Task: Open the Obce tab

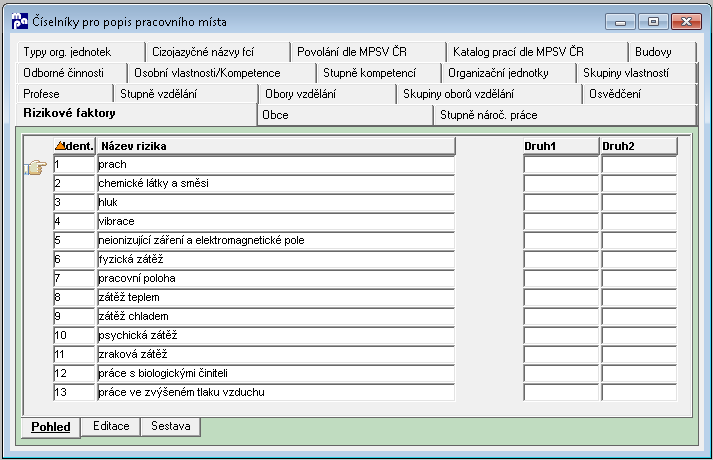Action: click(345, 115)
